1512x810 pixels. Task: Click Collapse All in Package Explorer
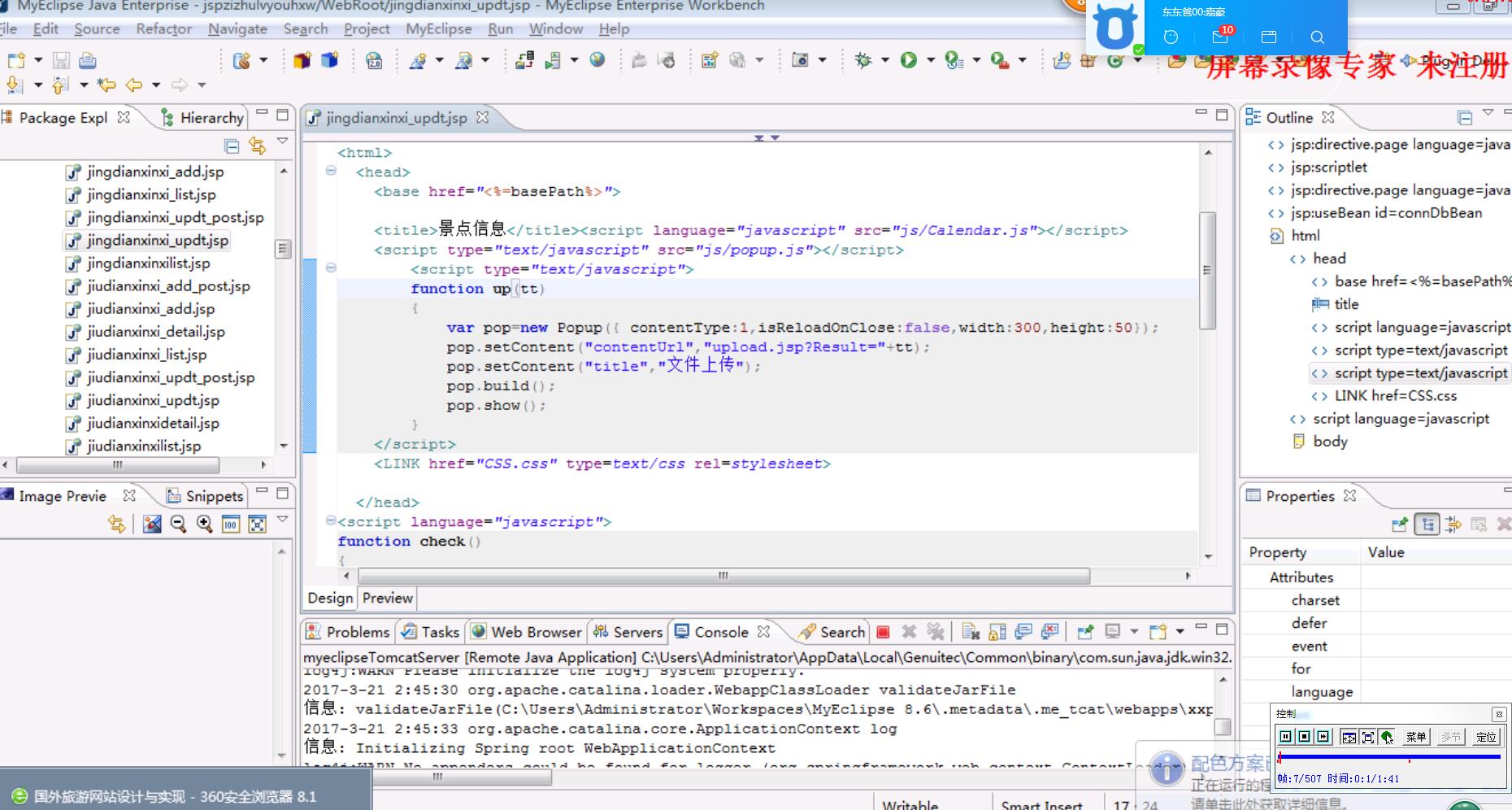coord(232,146)
